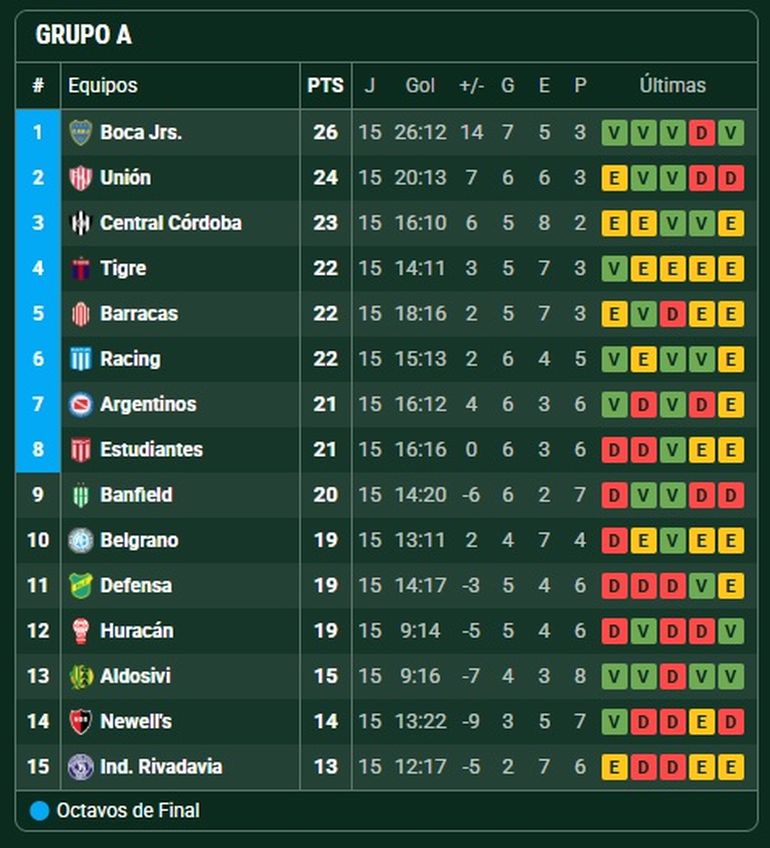
Task: Sort by the Gol column header
Action: pyautogui.click(x=420, y=86)
